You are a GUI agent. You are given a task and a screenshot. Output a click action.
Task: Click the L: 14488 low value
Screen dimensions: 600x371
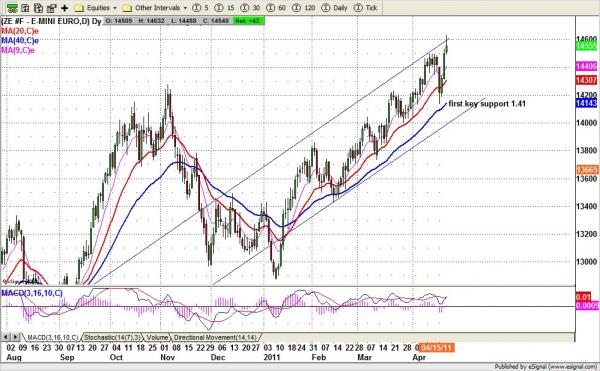coord(184,21)
